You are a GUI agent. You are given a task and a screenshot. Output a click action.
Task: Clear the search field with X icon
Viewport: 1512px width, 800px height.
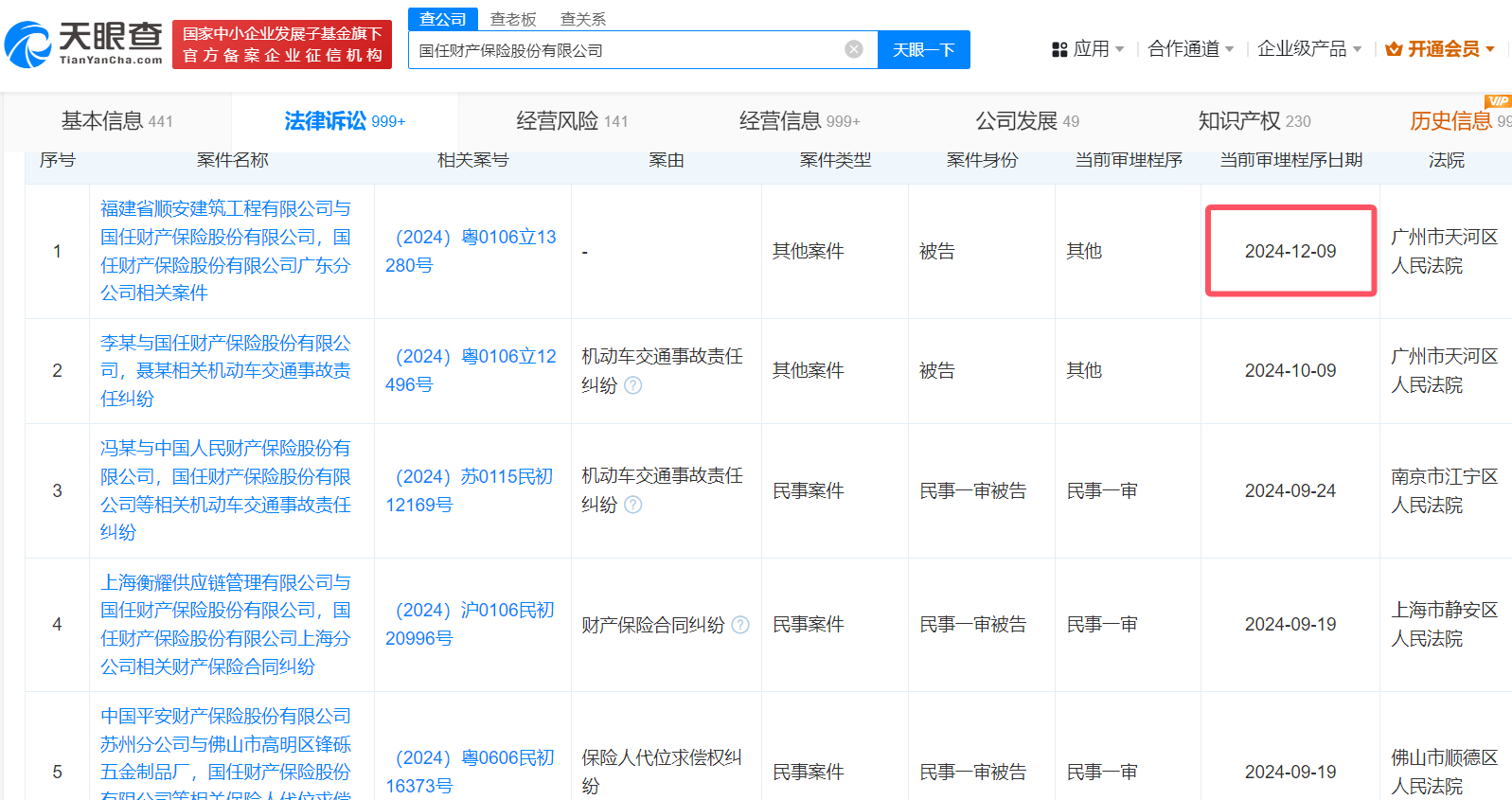[854, 49]
